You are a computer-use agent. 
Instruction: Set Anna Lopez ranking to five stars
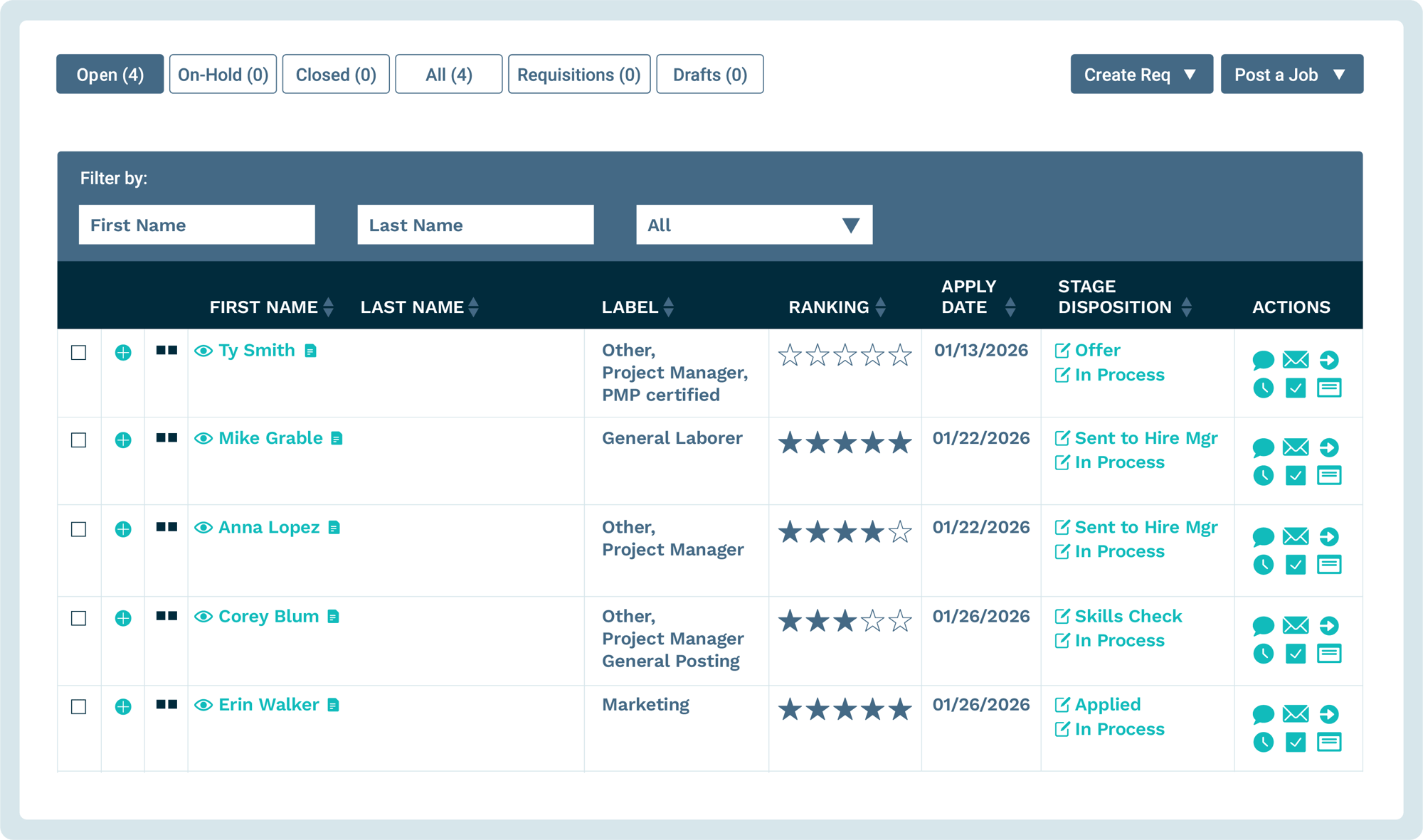click(x=900, y=531)
